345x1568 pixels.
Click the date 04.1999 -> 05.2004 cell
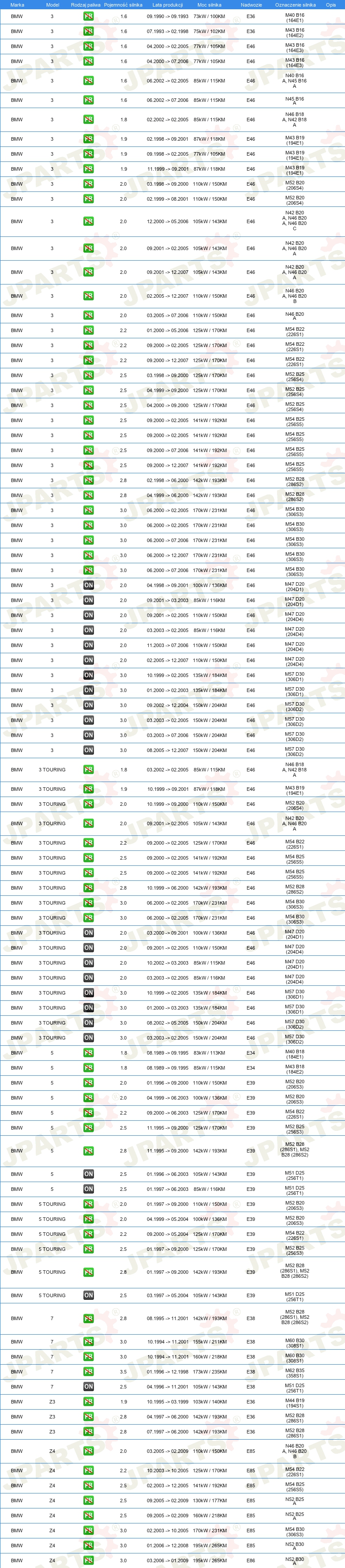tap(167, 1219)
